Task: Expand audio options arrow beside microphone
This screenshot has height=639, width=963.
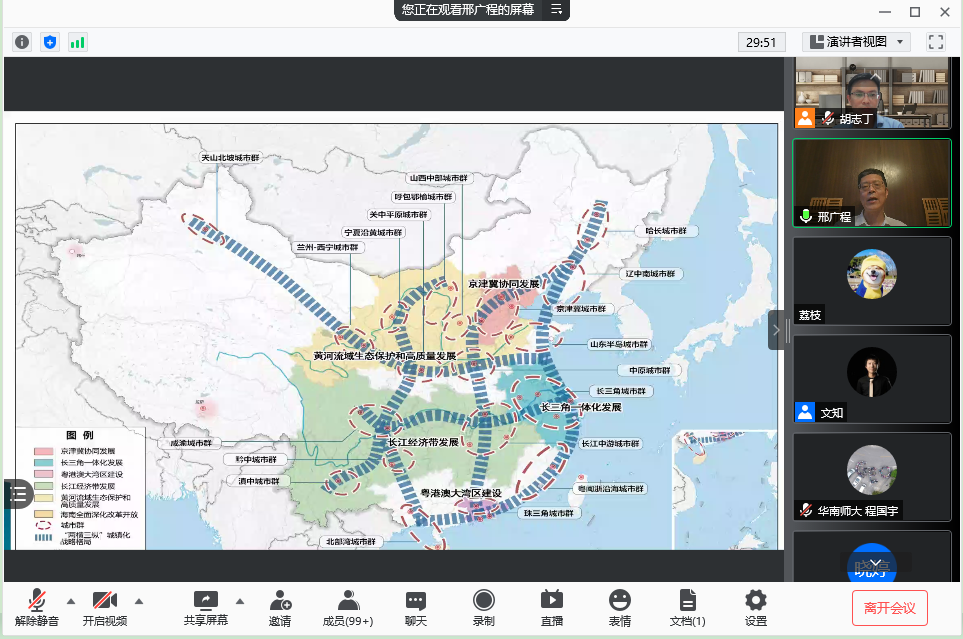Action: point(70,601)
